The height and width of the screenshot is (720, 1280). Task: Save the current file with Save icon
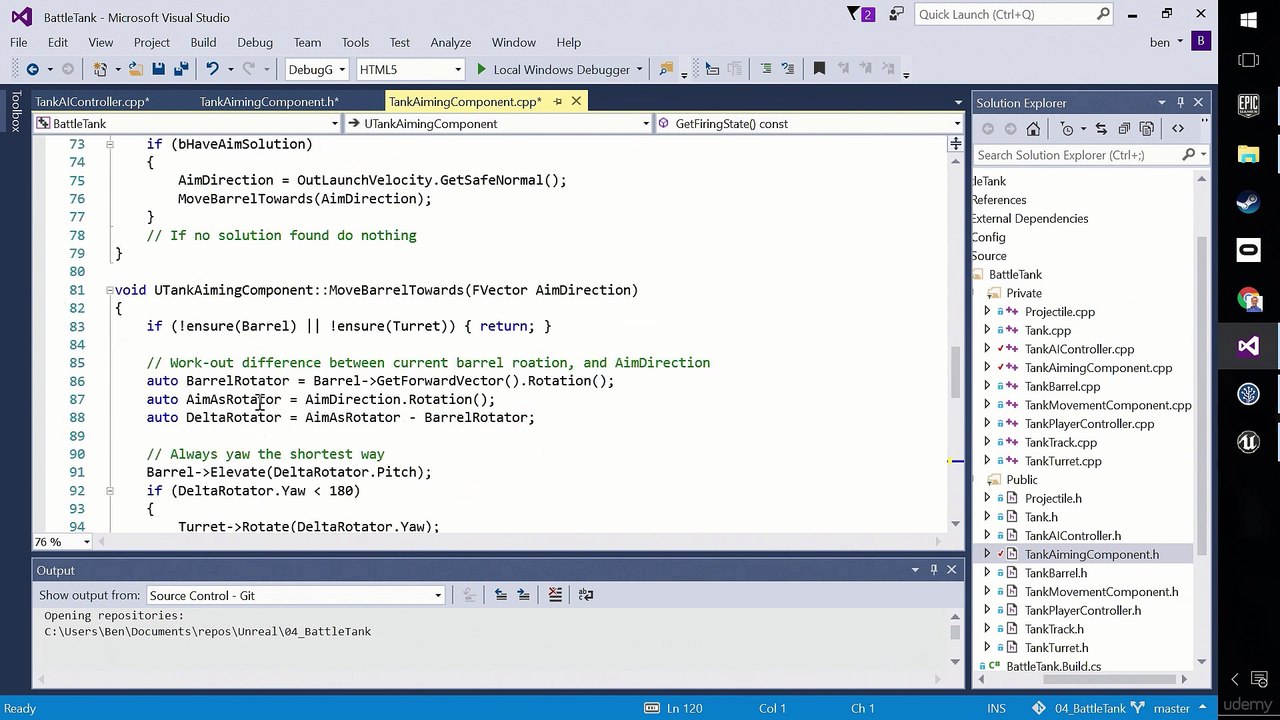click(x=158, y=69)
